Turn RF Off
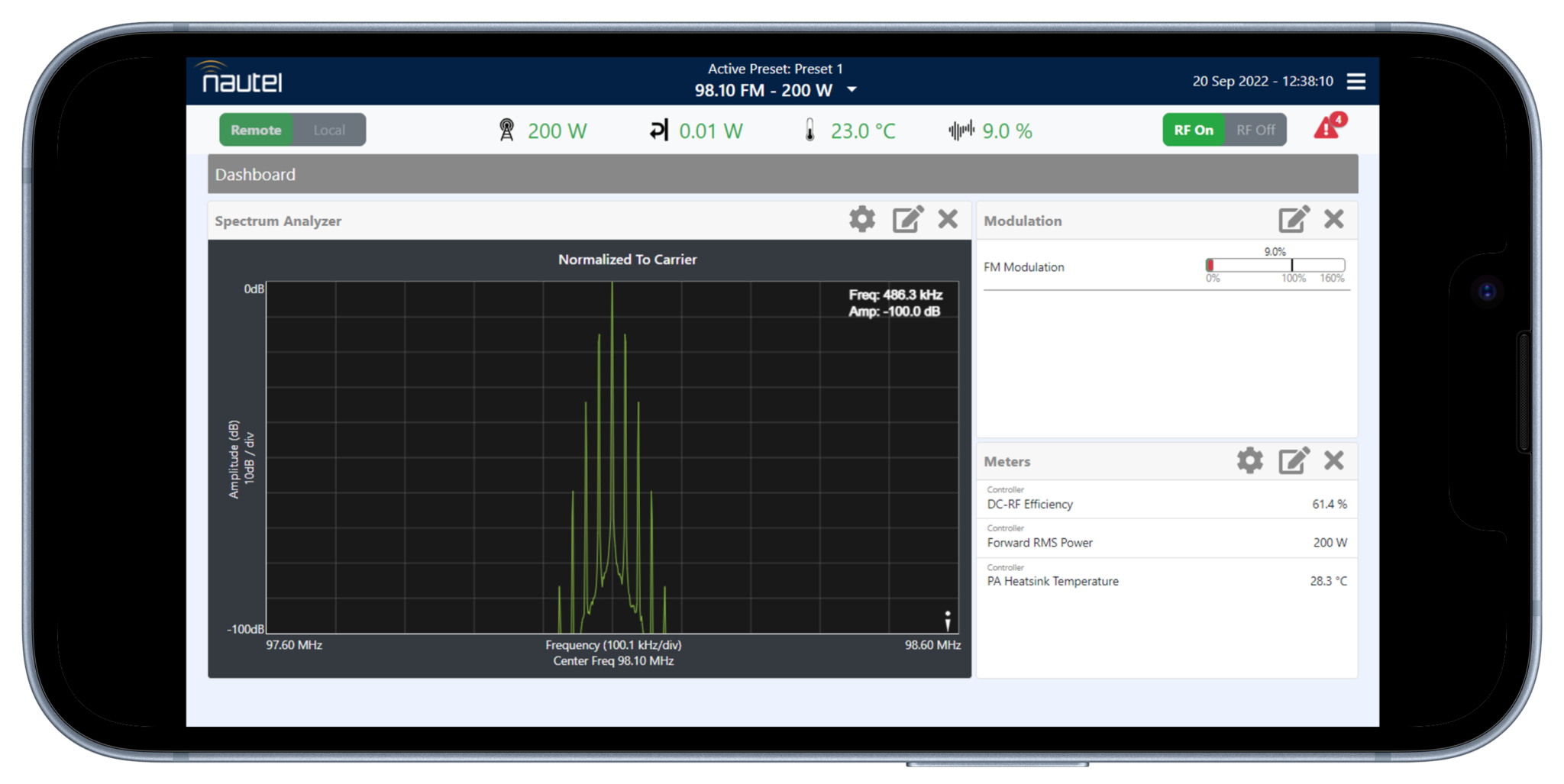Viewport: 1564px width, 784px height. 1255,131
